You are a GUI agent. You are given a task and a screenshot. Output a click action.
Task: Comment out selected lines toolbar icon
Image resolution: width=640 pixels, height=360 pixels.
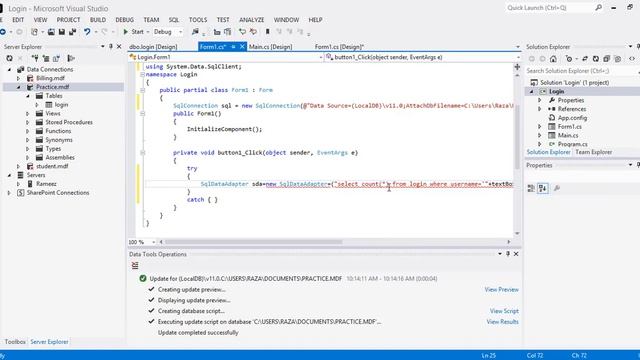point(217,32)
